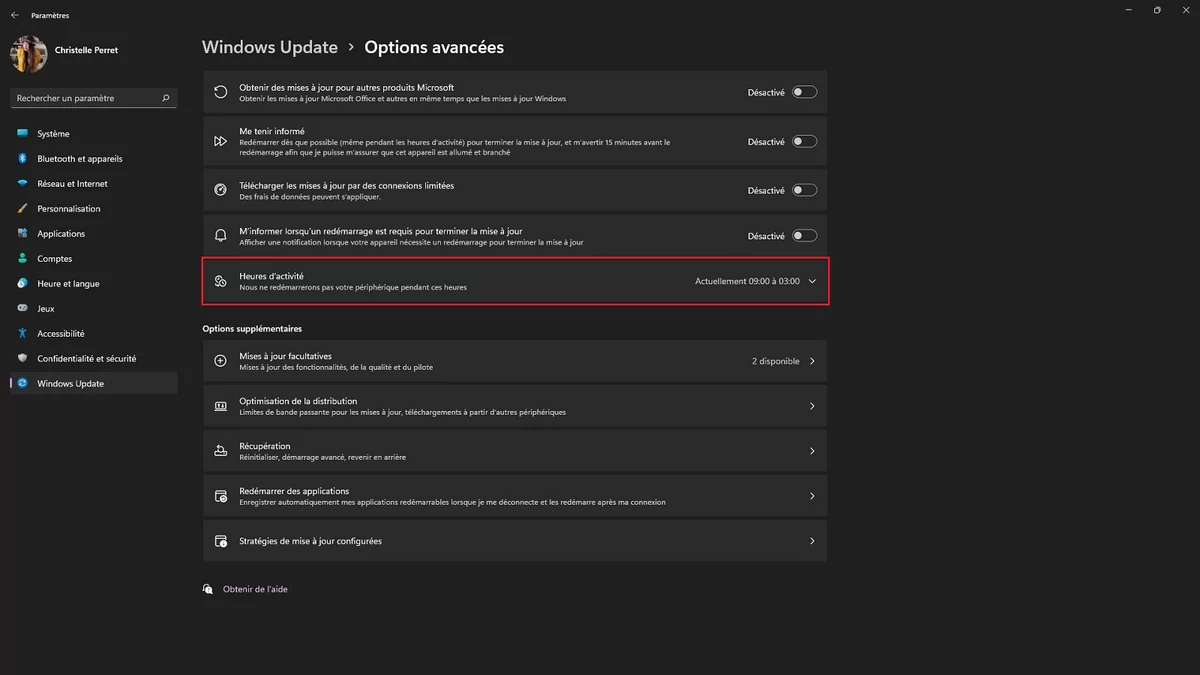Click the help icon beside 'Obtenir de l'aide'
1200x675 pixels.
[208, 589]
